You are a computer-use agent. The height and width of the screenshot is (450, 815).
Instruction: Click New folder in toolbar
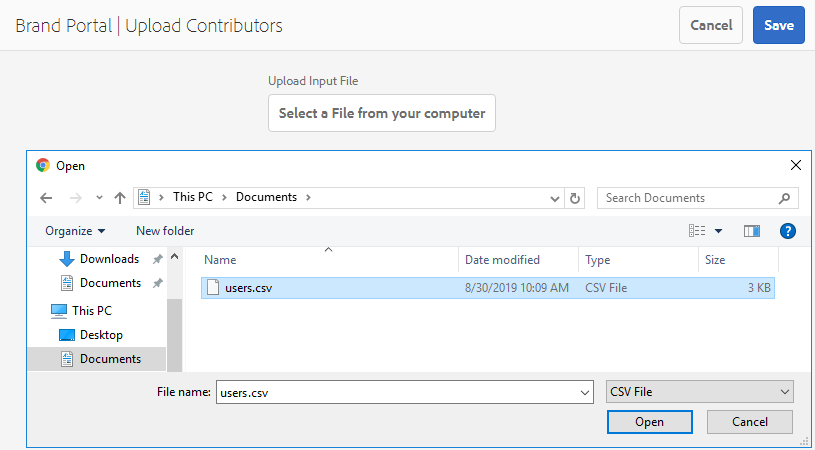tap(165, 231)
